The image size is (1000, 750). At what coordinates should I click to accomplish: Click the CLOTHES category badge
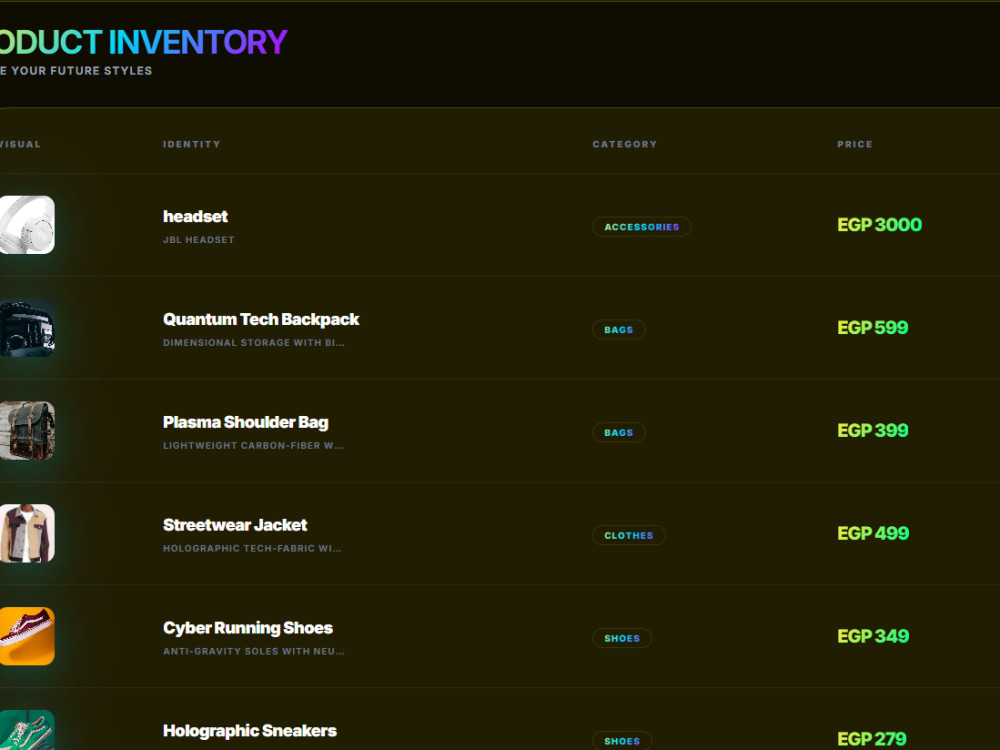pos(629,536)
